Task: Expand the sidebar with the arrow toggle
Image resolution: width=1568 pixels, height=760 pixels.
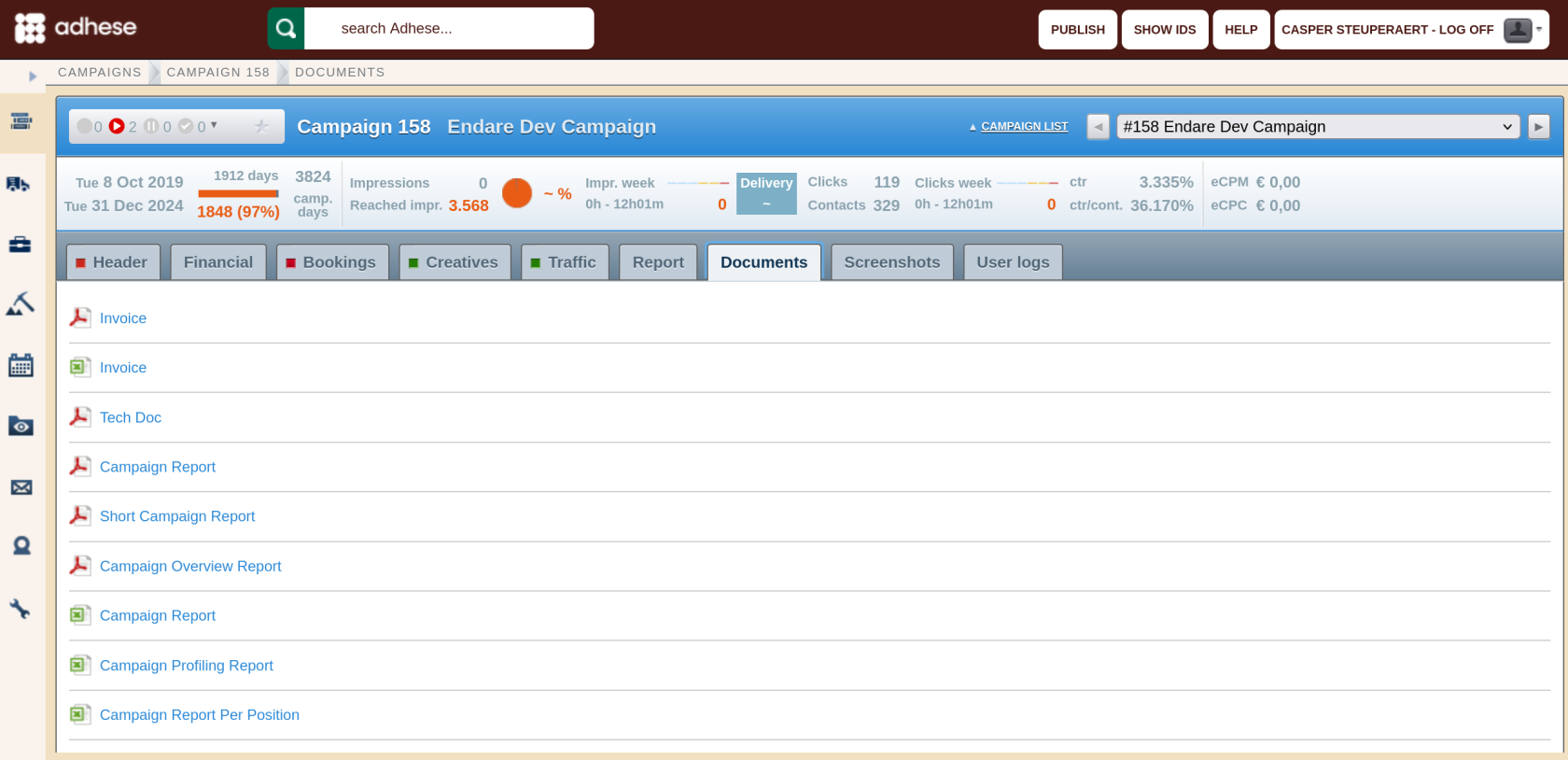Action: pyautogui.click(x=33, y=77)
